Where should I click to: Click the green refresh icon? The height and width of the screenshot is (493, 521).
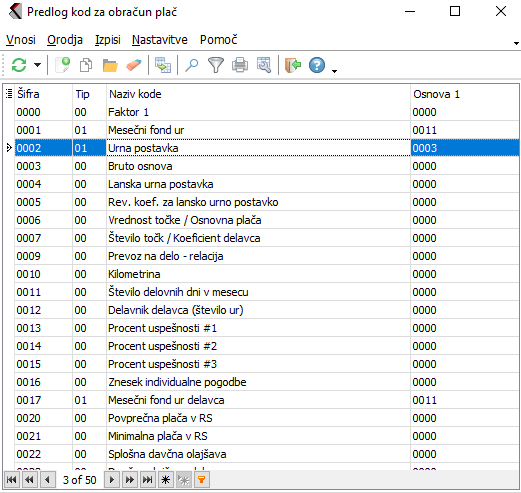coord(19,65)
